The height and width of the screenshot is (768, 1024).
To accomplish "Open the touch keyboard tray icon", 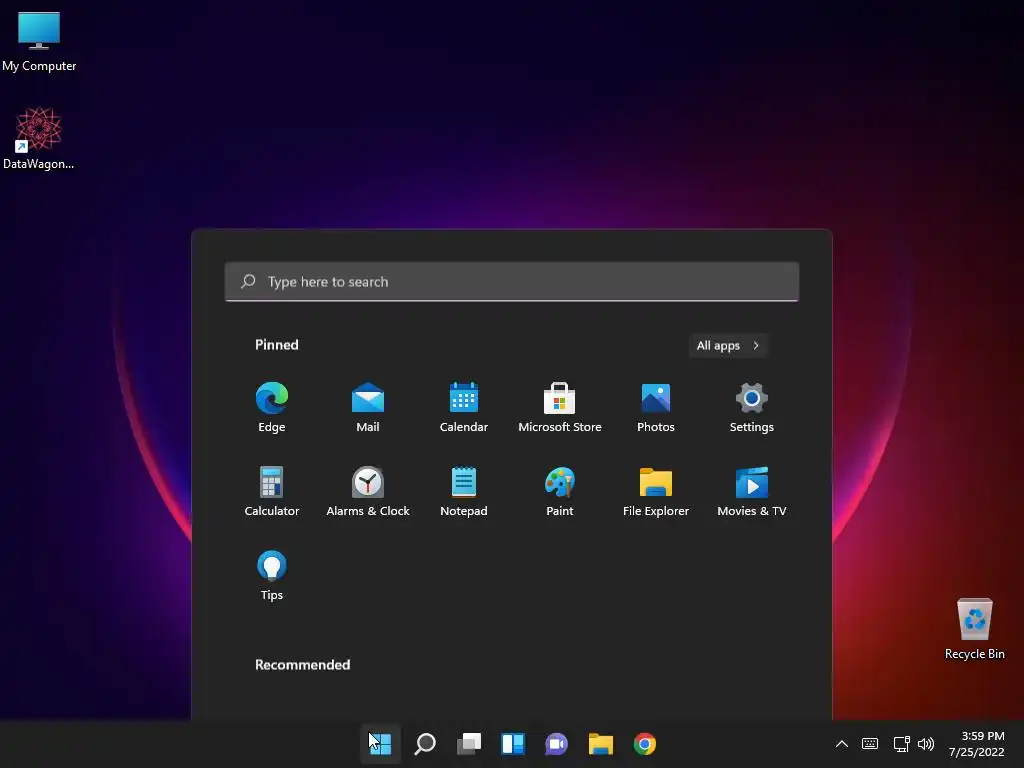I will 870,744.
